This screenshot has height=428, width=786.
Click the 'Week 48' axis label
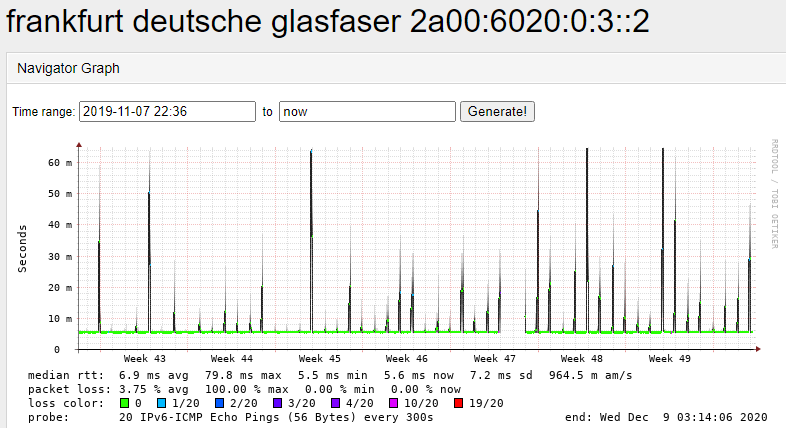[581, 359]
